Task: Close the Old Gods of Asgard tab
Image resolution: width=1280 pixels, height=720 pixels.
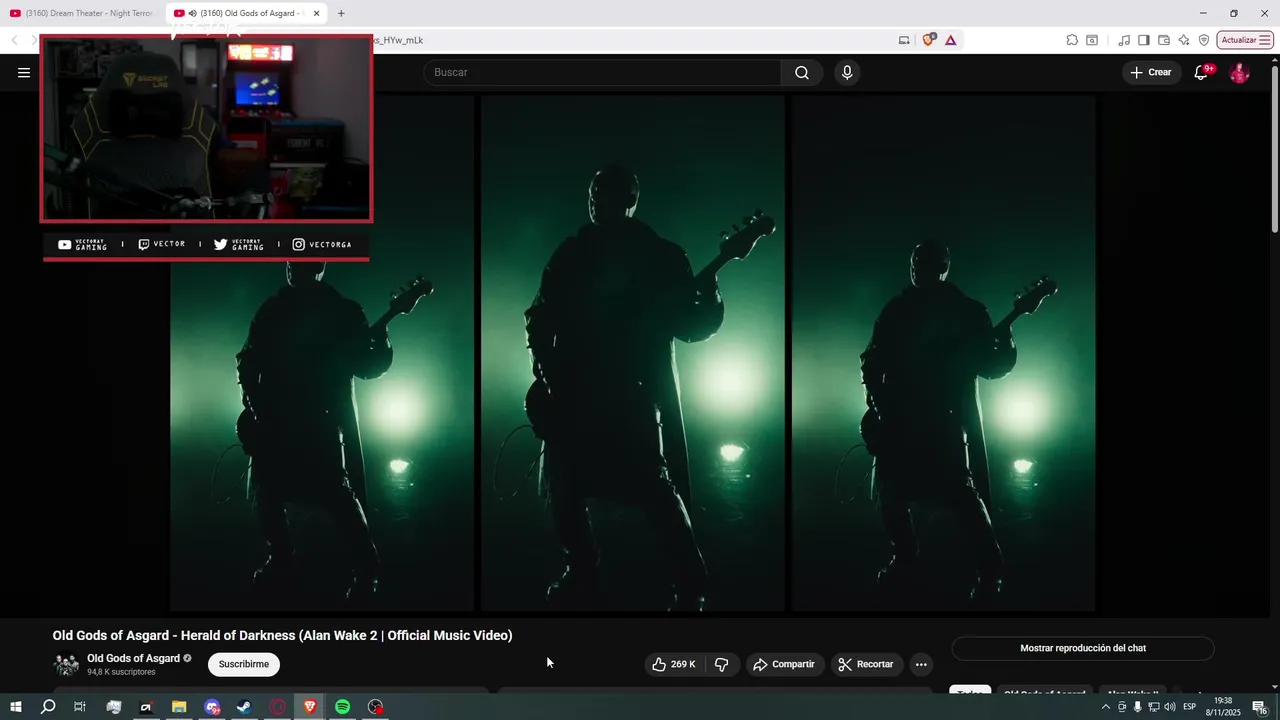Action: click(x=316, y=13)
